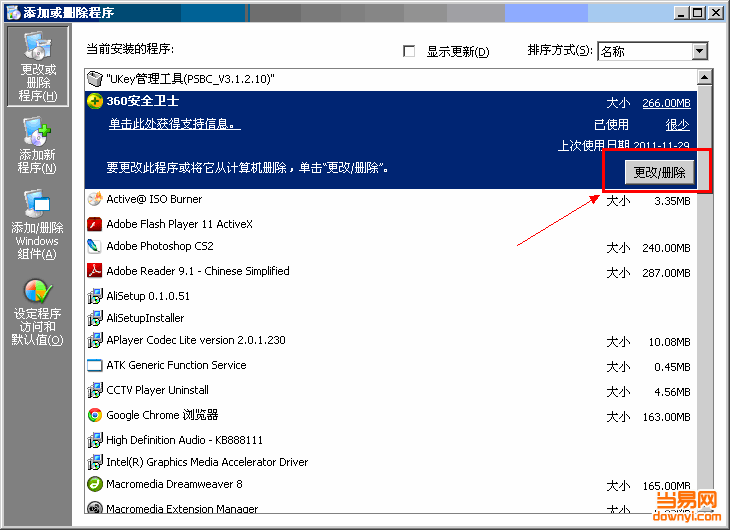This screenshot has height=530, width=730.
Task: Click the AliSetup 0.1.0.51 installer icon
Action: point(95,296)
